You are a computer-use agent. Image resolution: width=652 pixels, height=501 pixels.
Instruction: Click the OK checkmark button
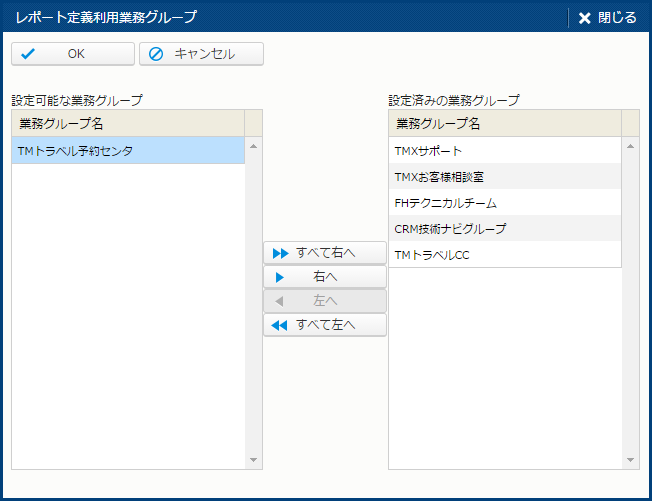click(72, 54)
